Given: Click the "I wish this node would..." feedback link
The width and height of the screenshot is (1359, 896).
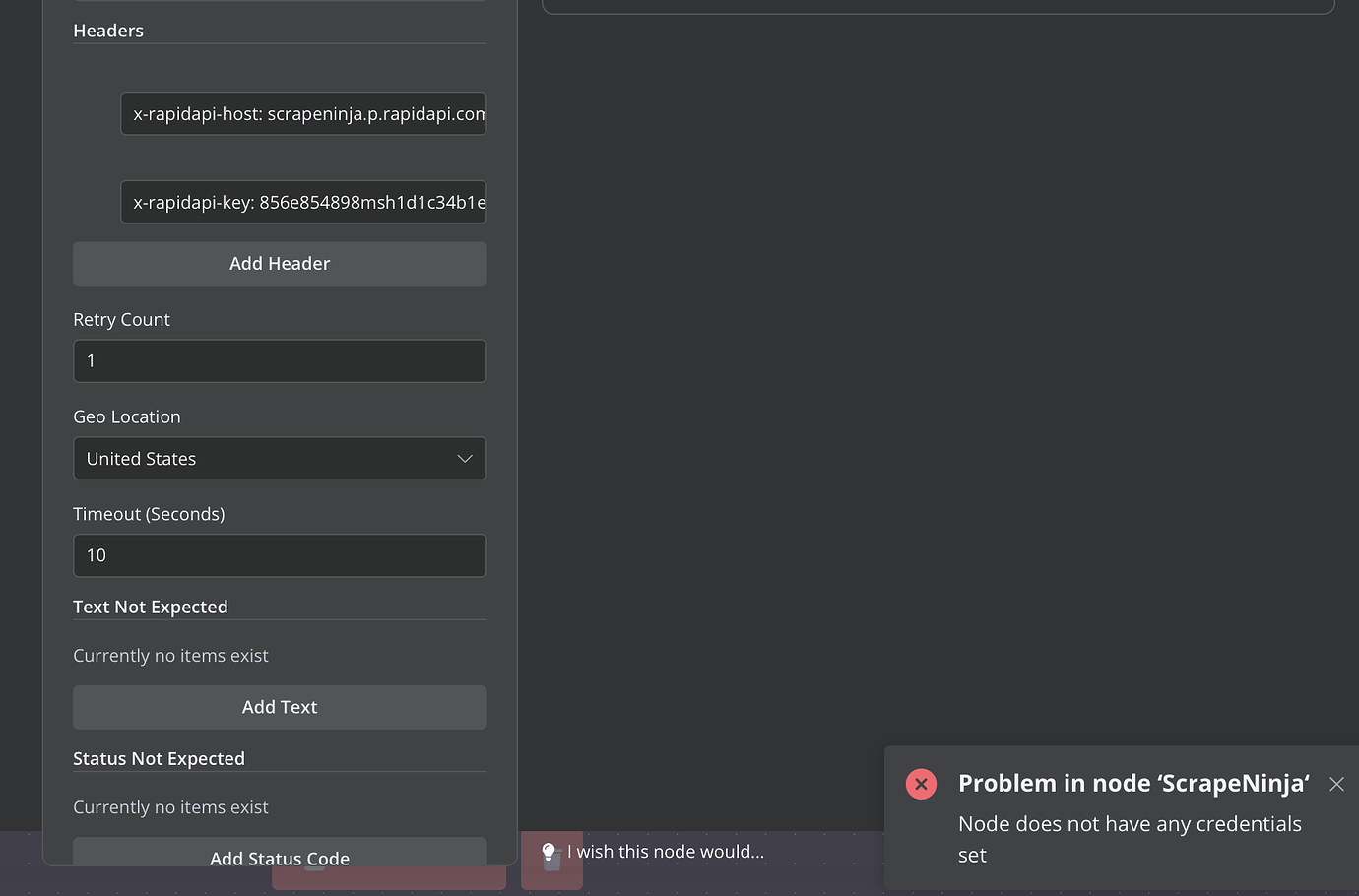Looking at the screenshot, I should click(x=667, y=851).
